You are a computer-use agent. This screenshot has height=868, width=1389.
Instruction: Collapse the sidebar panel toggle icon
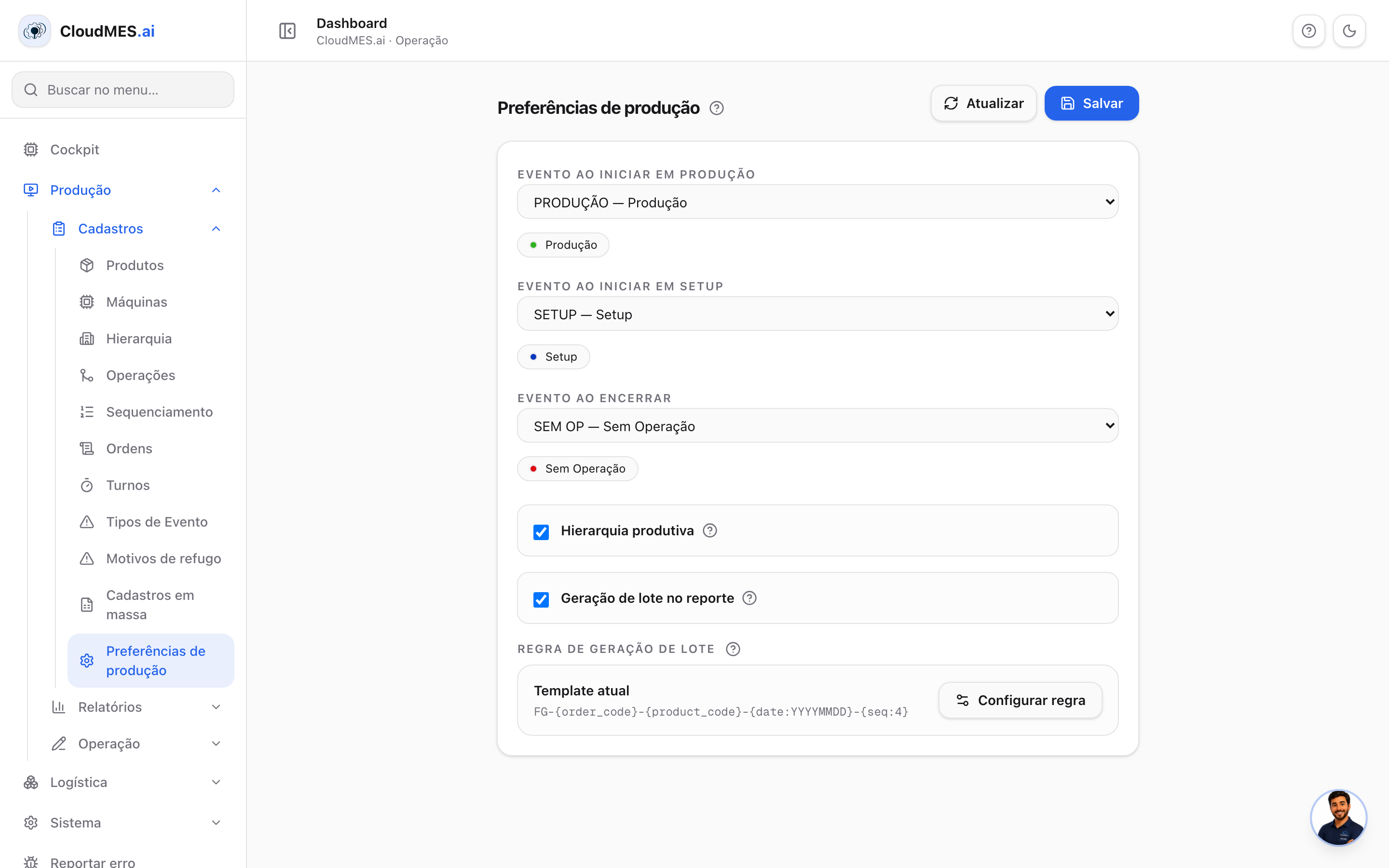point(287,31)
